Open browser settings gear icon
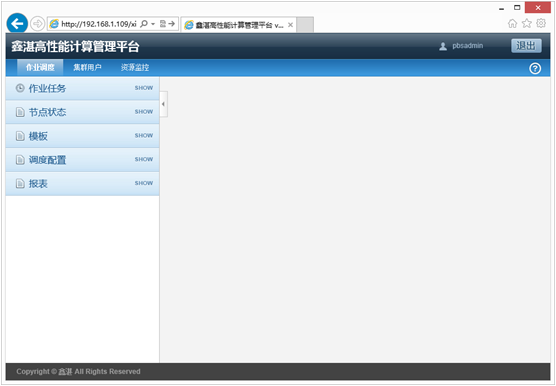Screen dimensions: 556x386 [541, 23]
